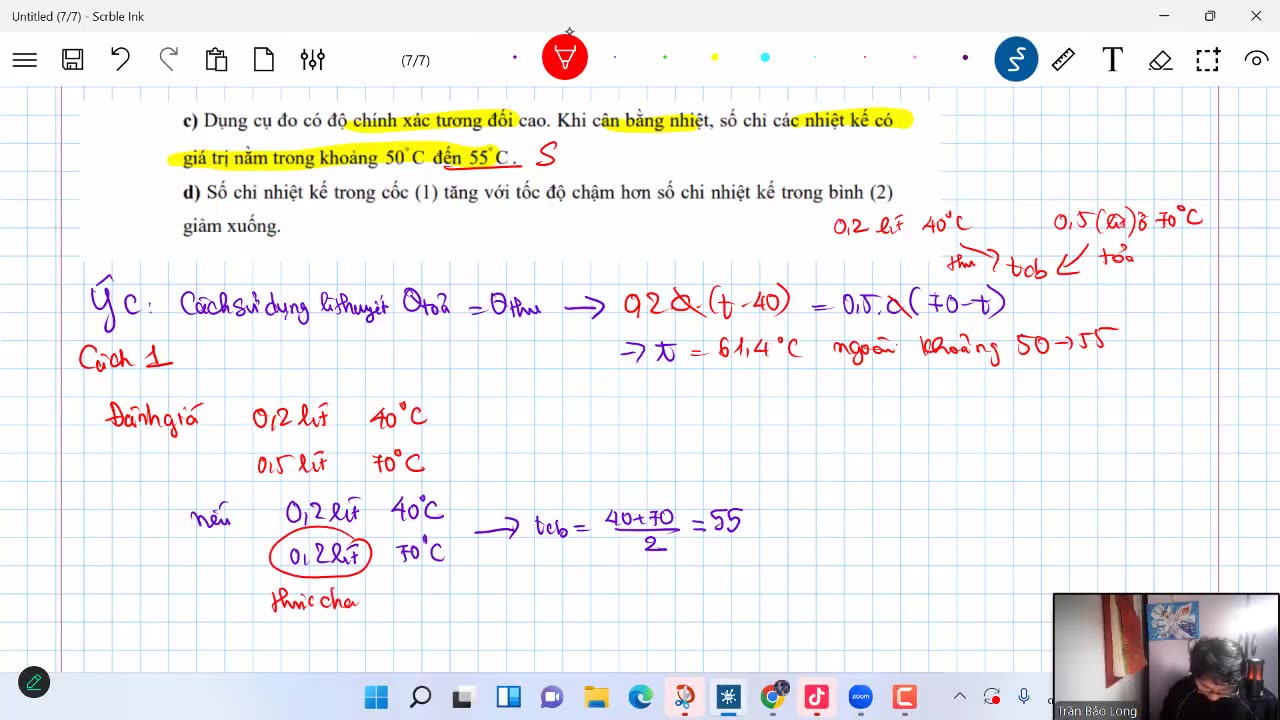Viewport: 1280px width, 720px height.
Task: Toggle the eye view mode
Action: [x=1256, y=60]
